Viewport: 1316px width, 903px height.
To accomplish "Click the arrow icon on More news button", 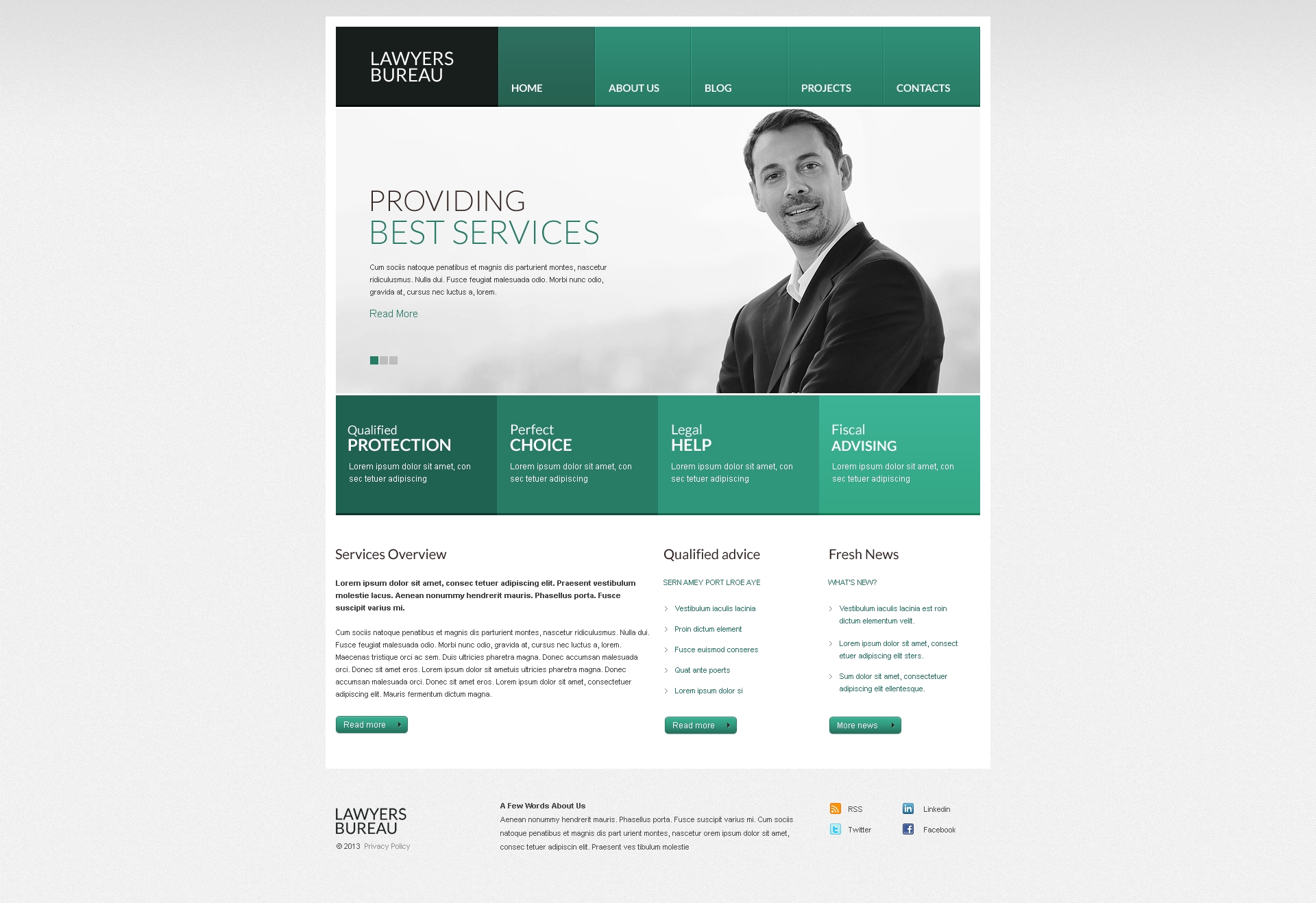I will [894, 725].
